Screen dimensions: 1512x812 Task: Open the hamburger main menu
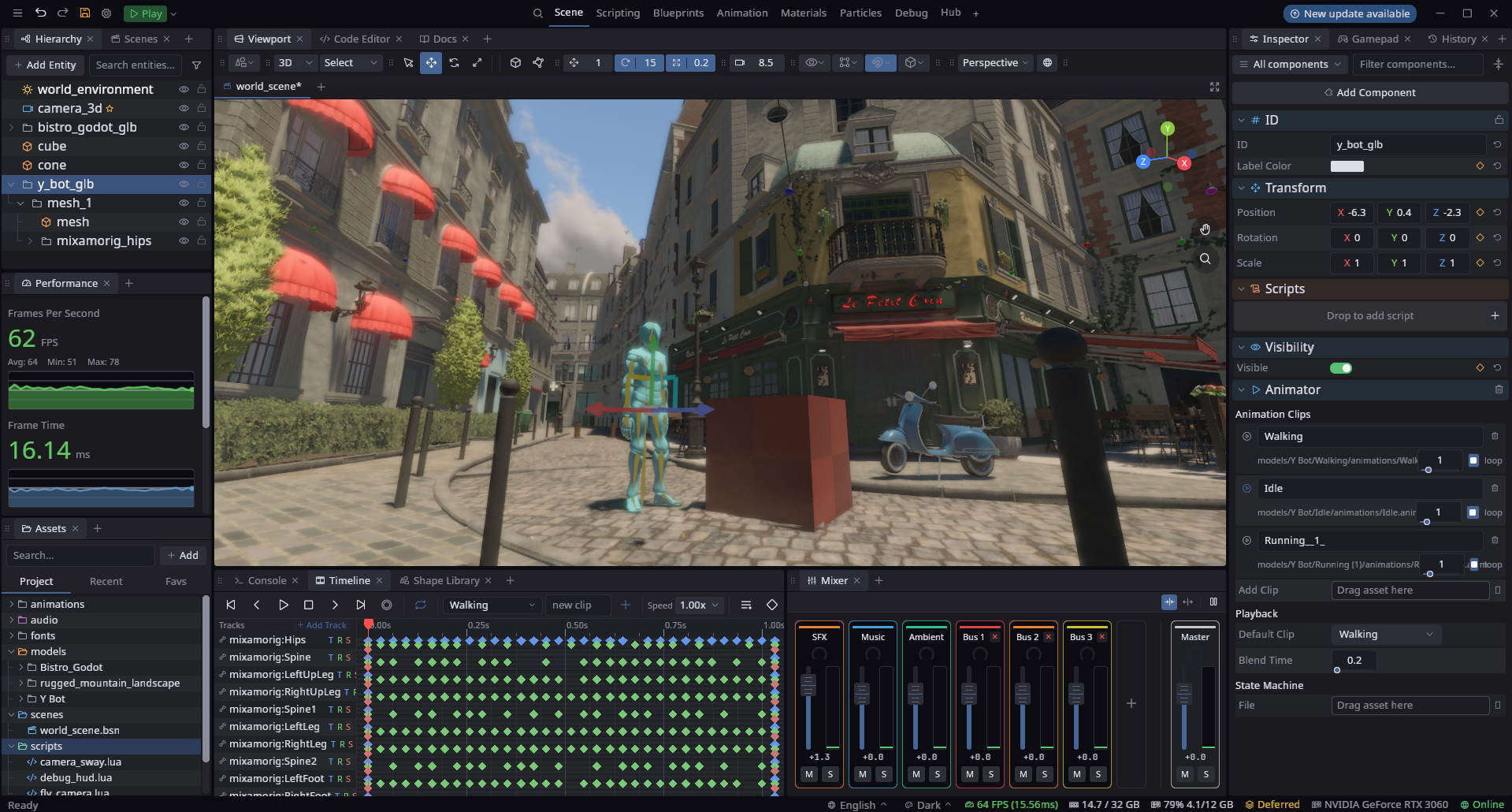tap(17, 13)
